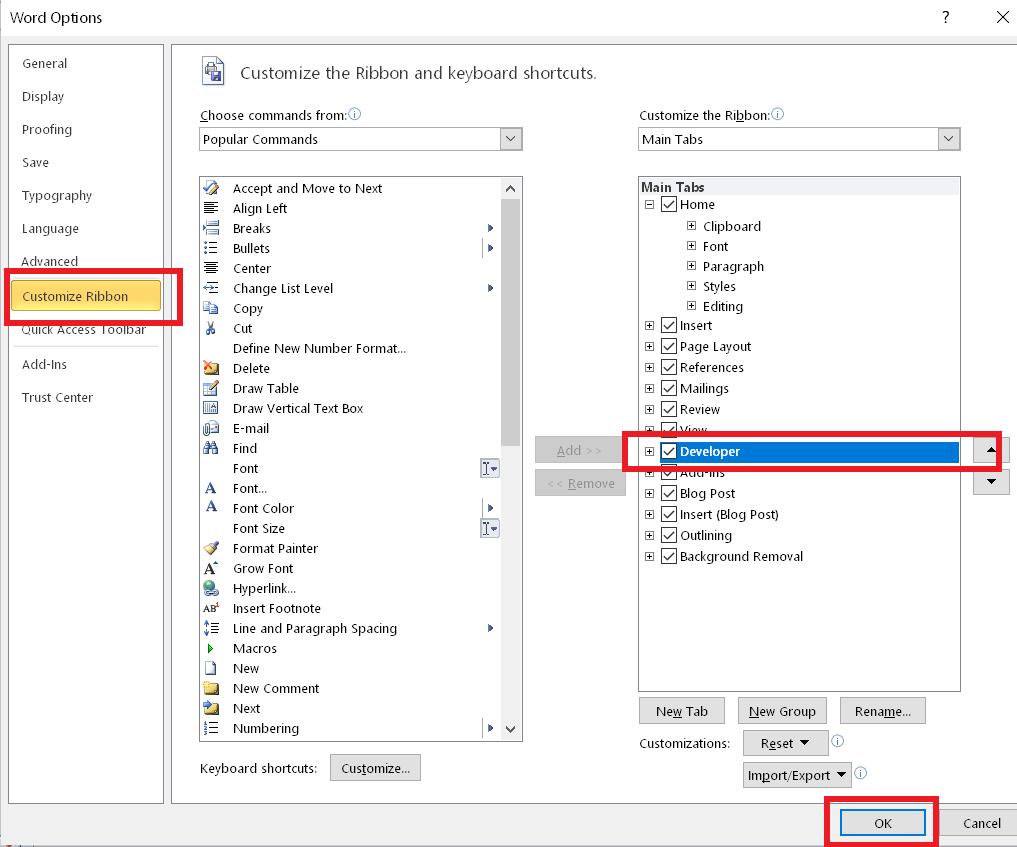This screenshot has height=847, width=1017.
Task: Click the New Tab button
Action: pyautogui.click(x=682, y=711)
